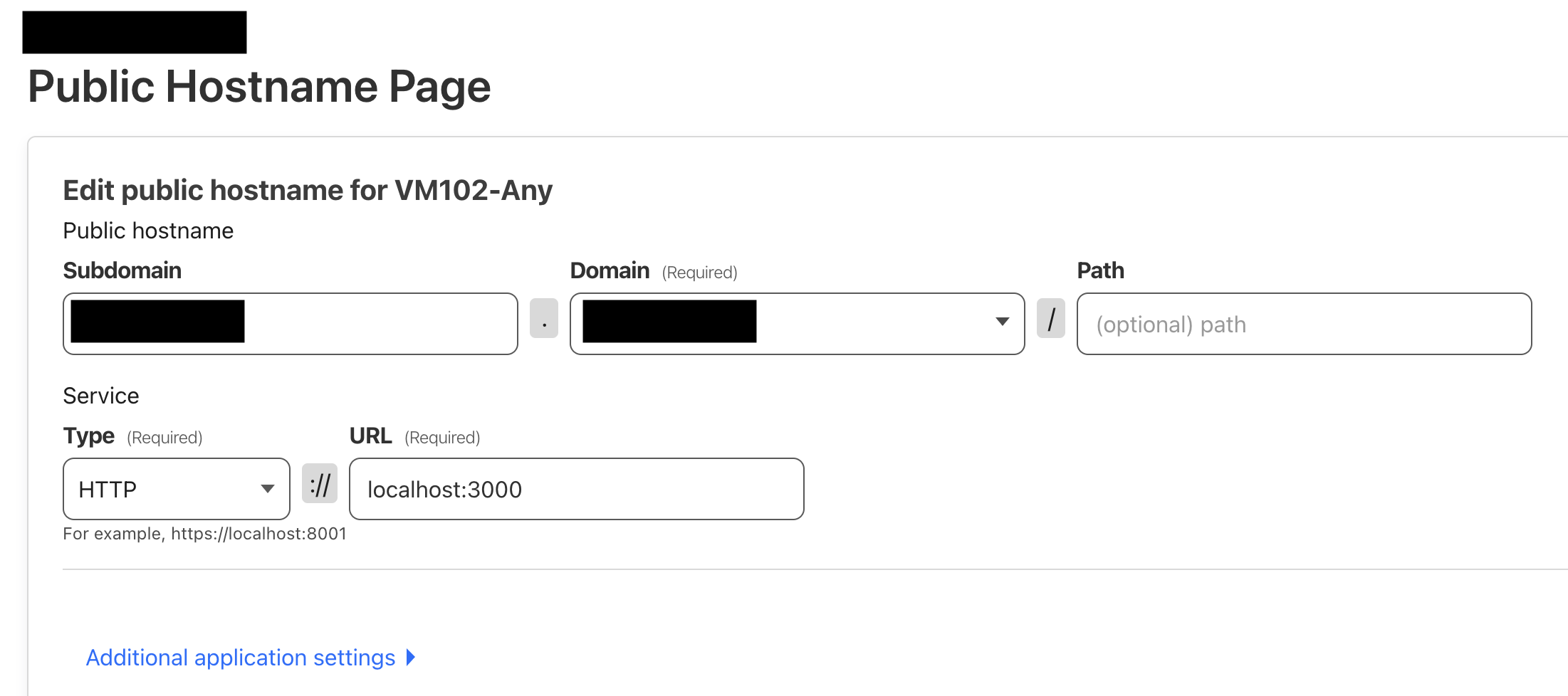Click the dot separator between Subdomain and Domain
Screen dimensions: 1568x696
tap(544, 318)
